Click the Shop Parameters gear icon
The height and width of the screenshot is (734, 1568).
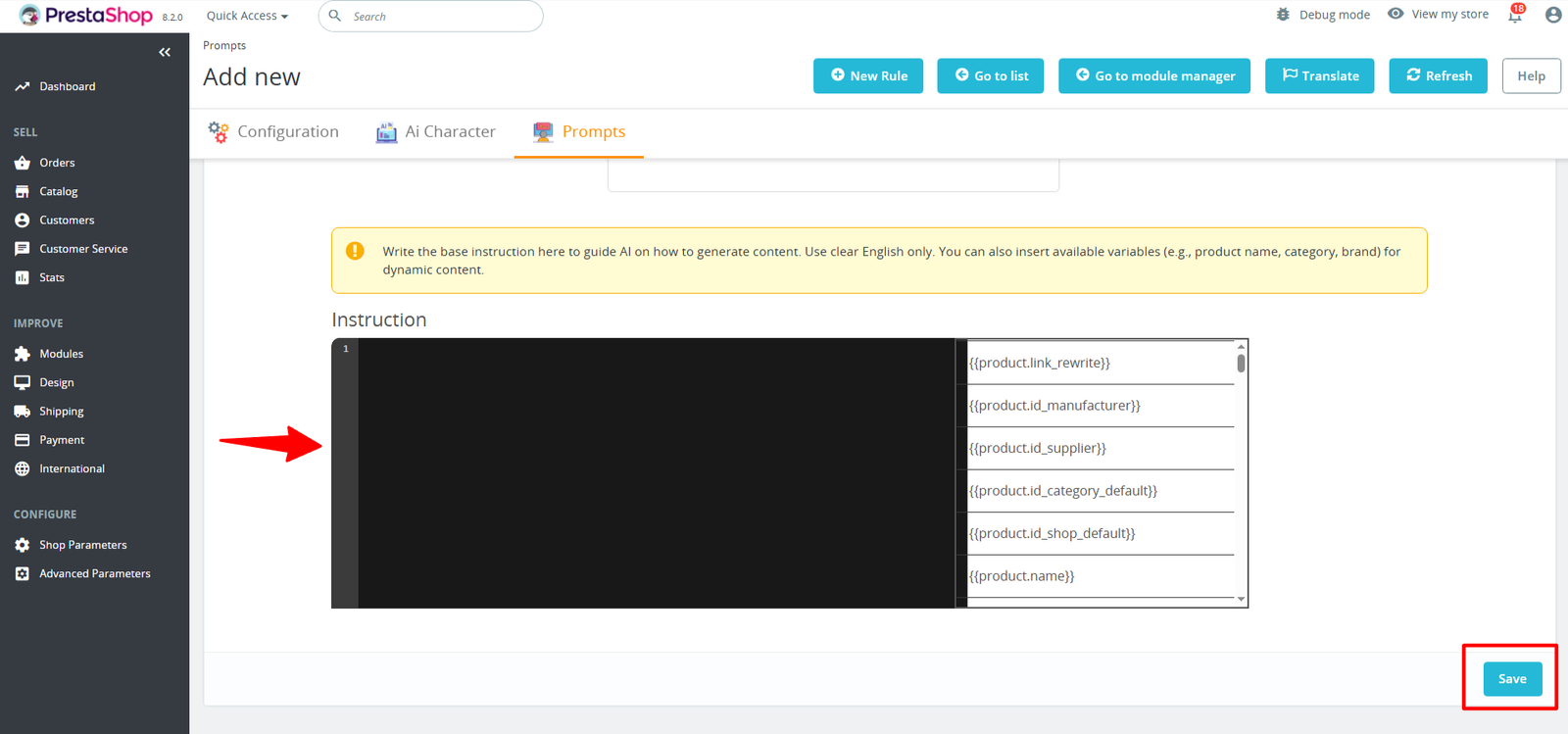coord(23,545)
